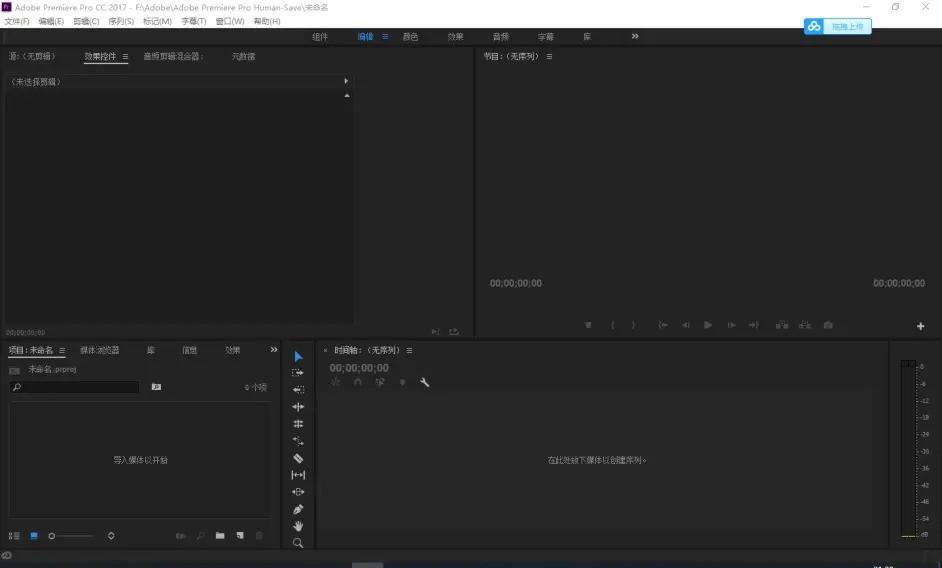Image resolution: width=942 pixels, height=568 pixels.
Task: Switch project panel to list view
Action: pos(14,536)
